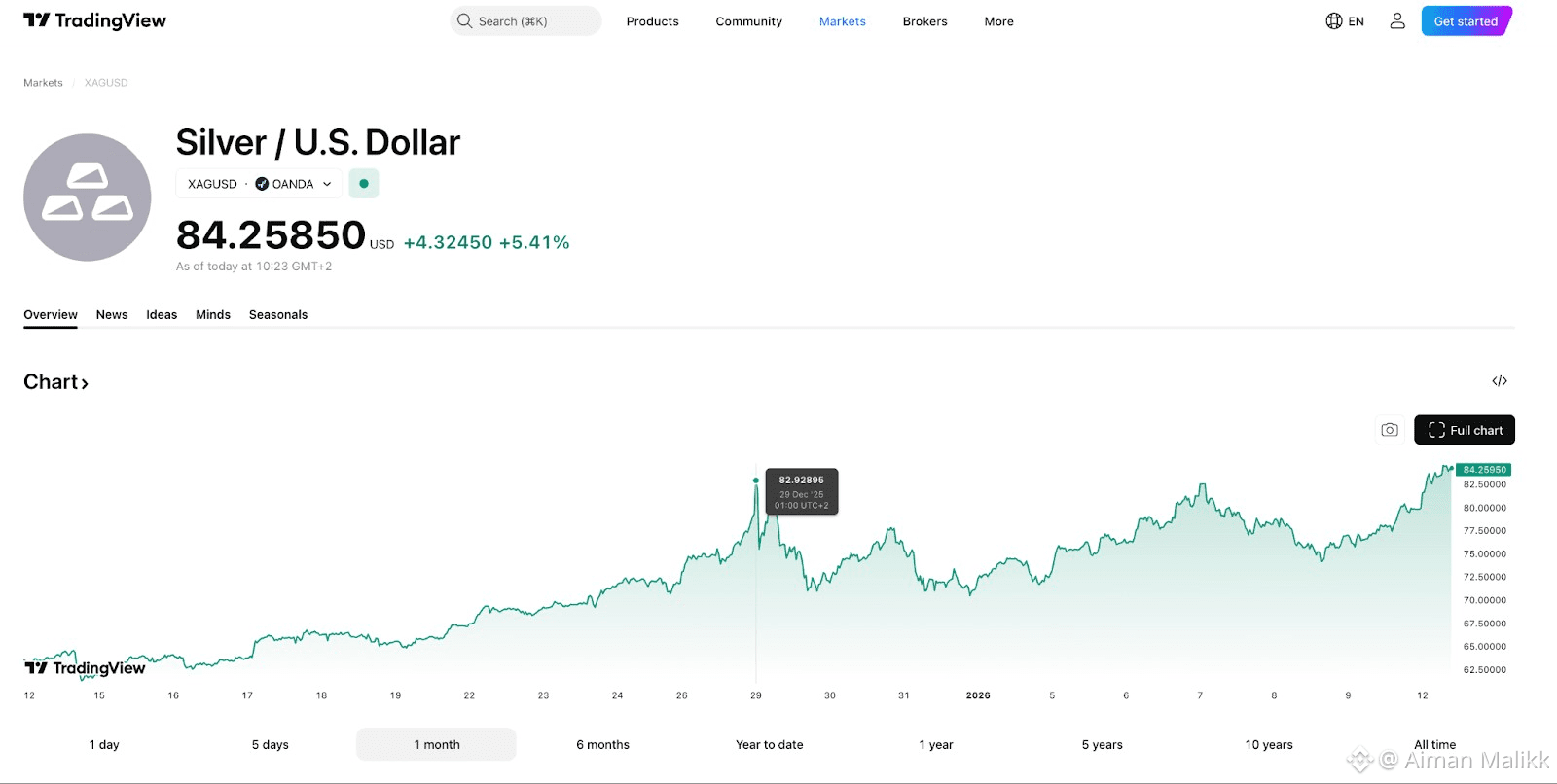Take chart snapshot with camera icon
Viewport: 1557px width, 784px height.
pyautogui.click(x=1390, y=430)
